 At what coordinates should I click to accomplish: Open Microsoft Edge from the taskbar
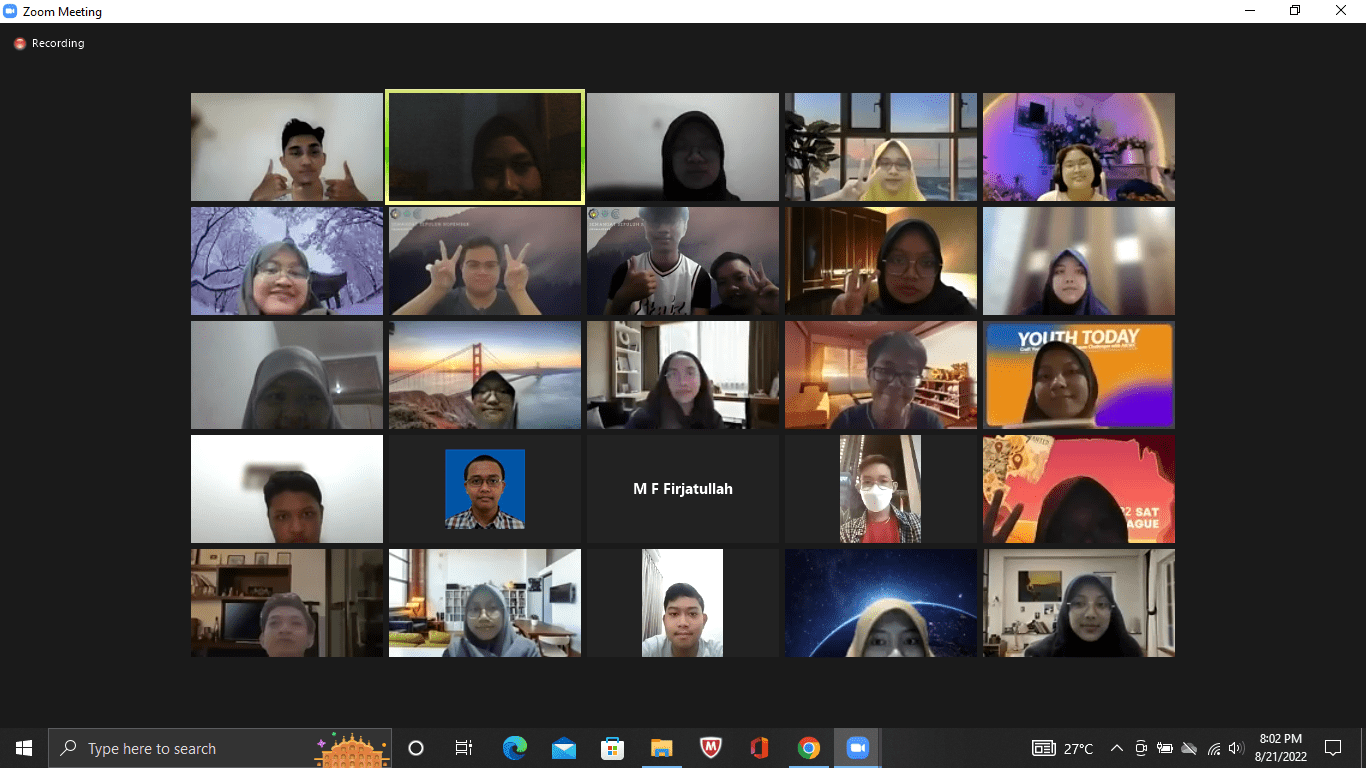[x=515, y=748]
